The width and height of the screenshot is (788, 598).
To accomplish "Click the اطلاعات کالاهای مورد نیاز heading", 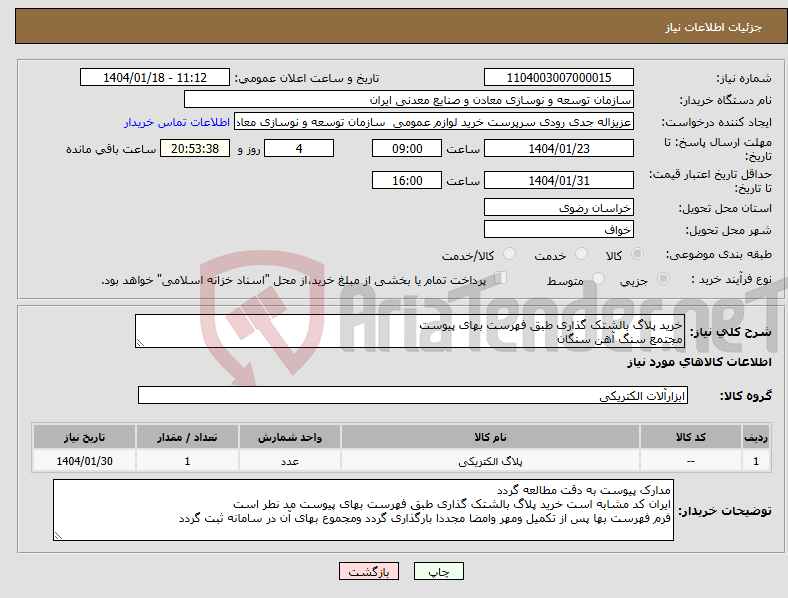I will pyautogui.click(x=699, y=362).
